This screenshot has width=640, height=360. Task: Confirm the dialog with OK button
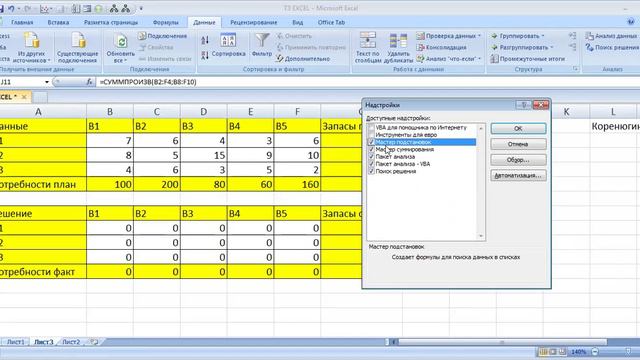(x=518, y=129)
